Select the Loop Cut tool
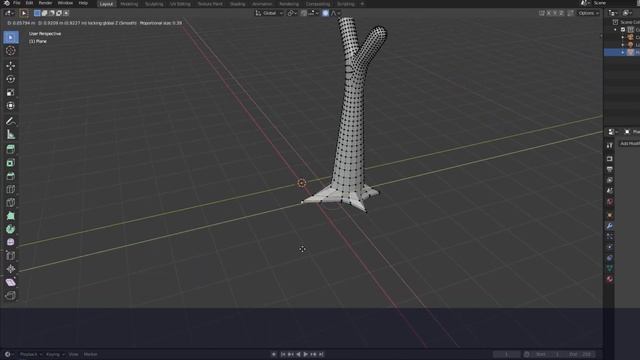The height and width of the screenshot is (360, 640). pos(11,202)
